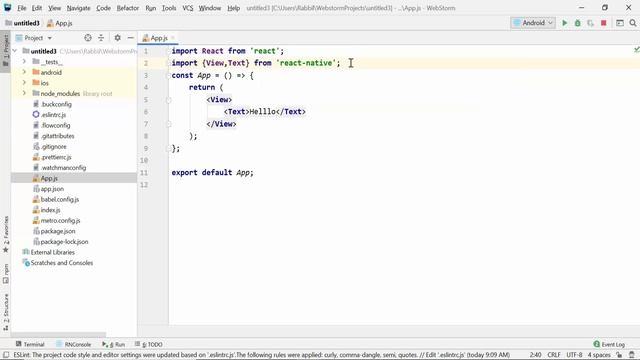This screenshot has width=640, height=360.
Task: Open the Android run configuration dropdown
Action: coord(533,23)
